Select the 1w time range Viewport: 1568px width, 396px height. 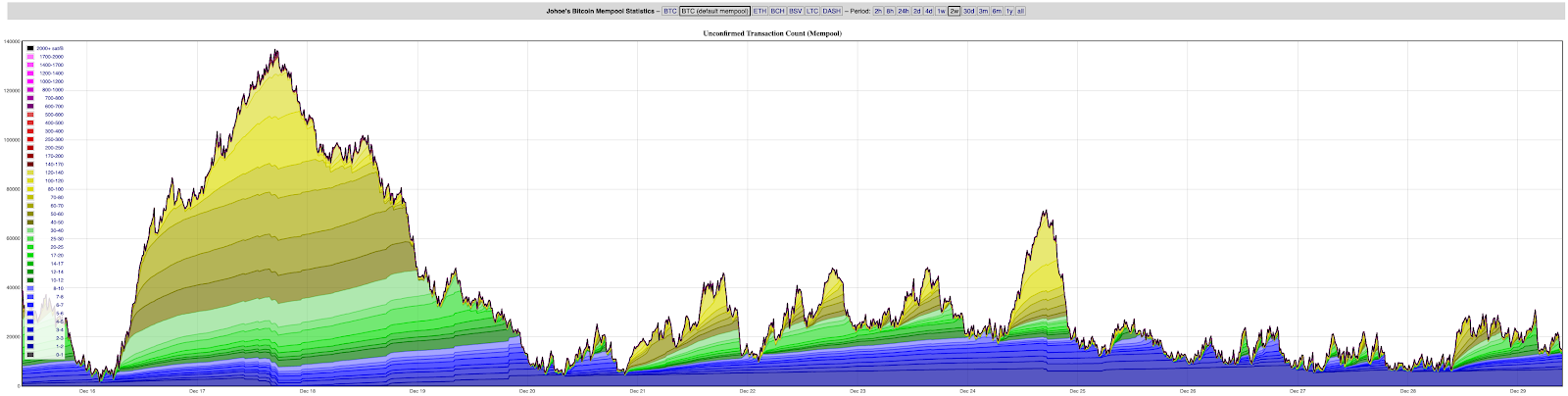[942, 11]
